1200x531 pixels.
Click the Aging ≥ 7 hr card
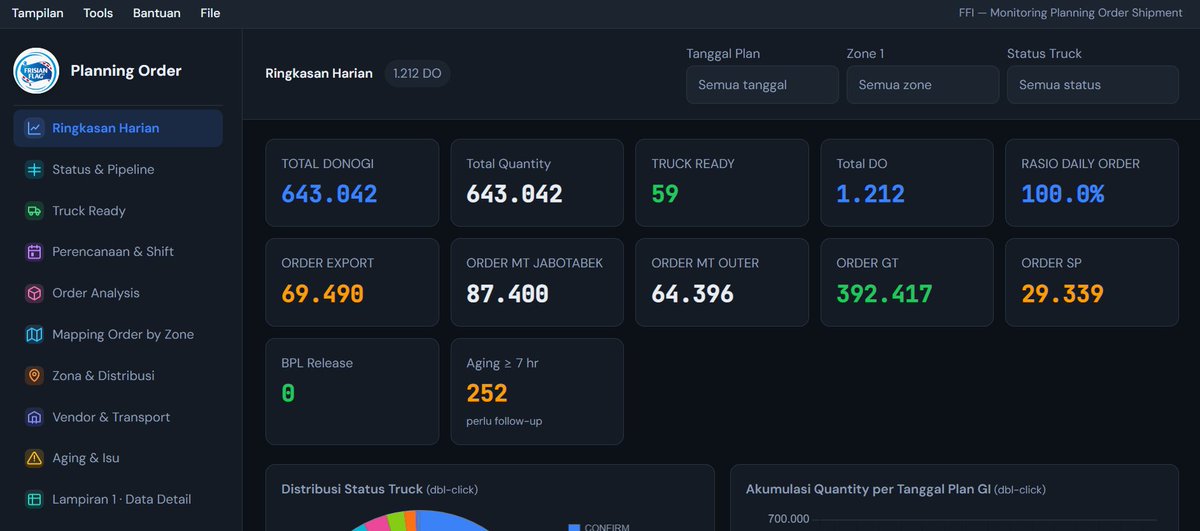coord(537,391)
